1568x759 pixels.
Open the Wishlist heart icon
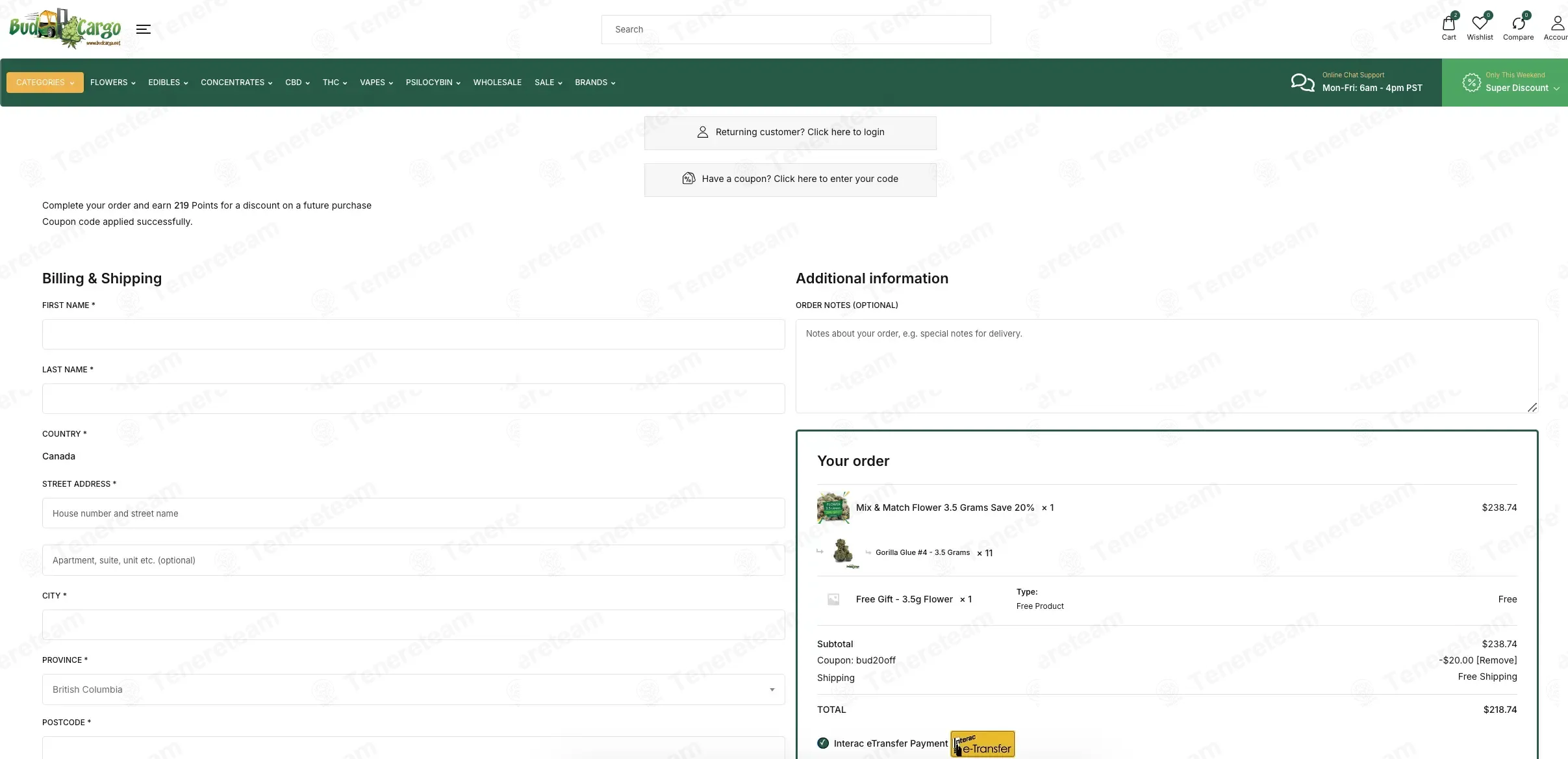[x=1480, y=24]
